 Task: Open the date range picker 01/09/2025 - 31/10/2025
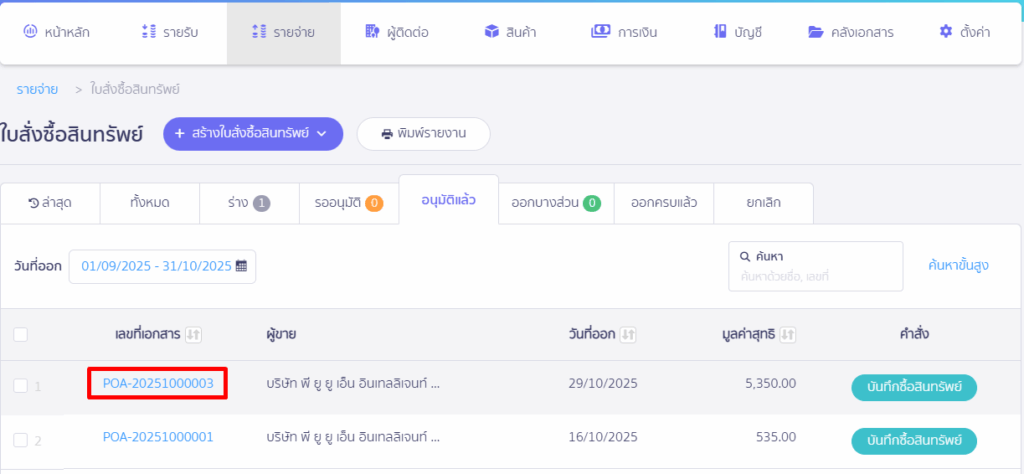click(x=157, y=266)
